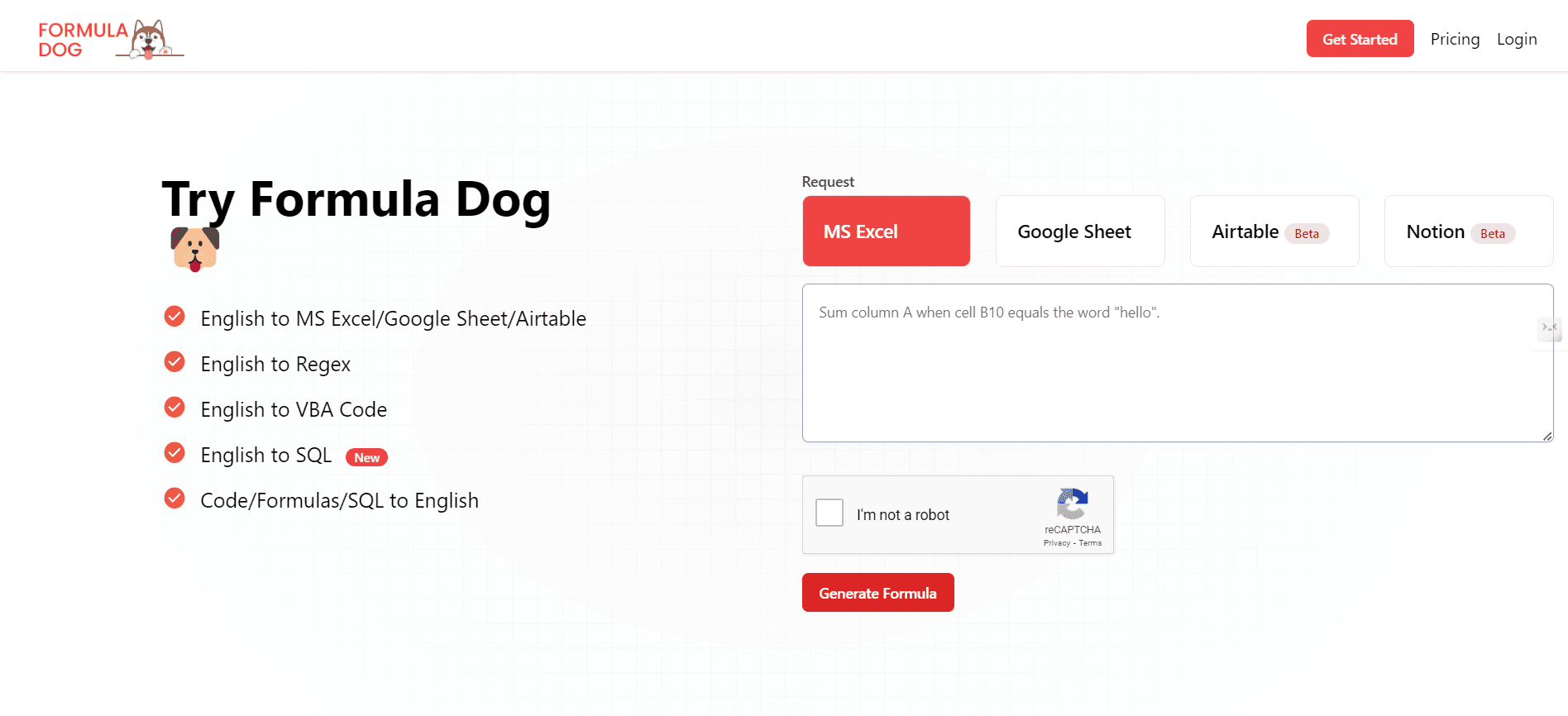Click the Get Started button
1568x716 pixels.
click(1360, 39)
